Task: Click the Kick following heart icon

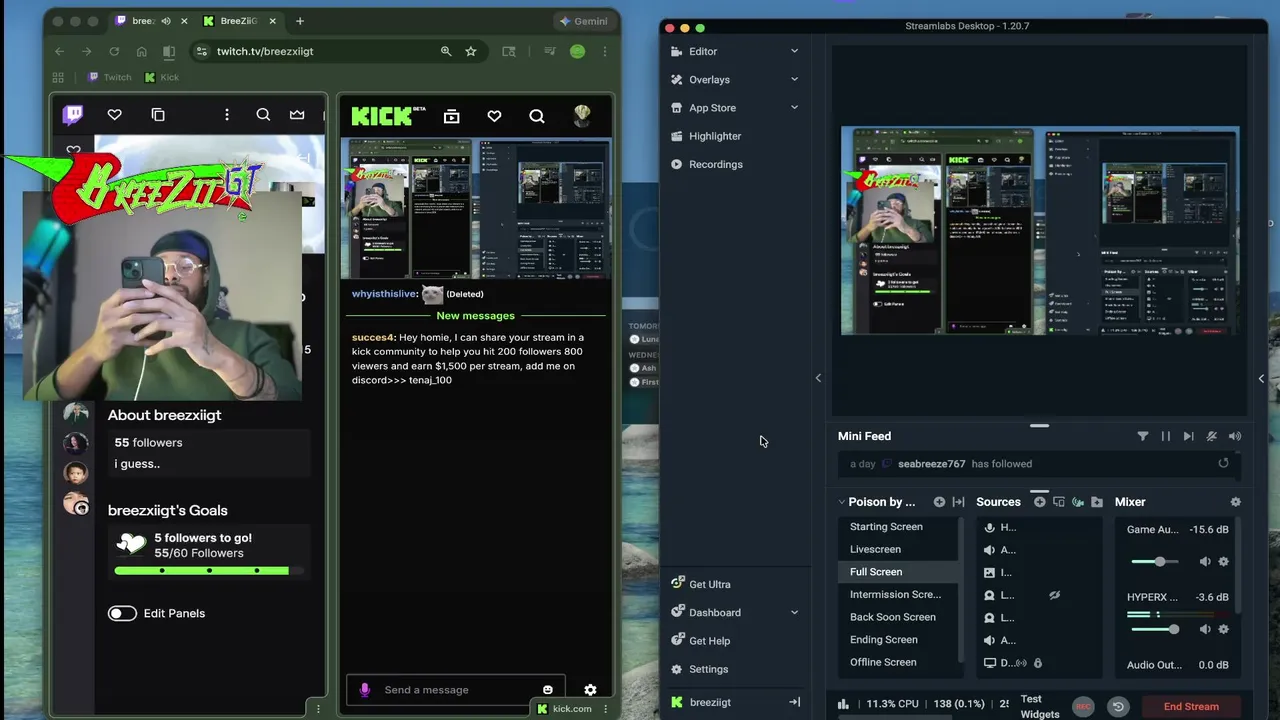Action: coord(494,116)
